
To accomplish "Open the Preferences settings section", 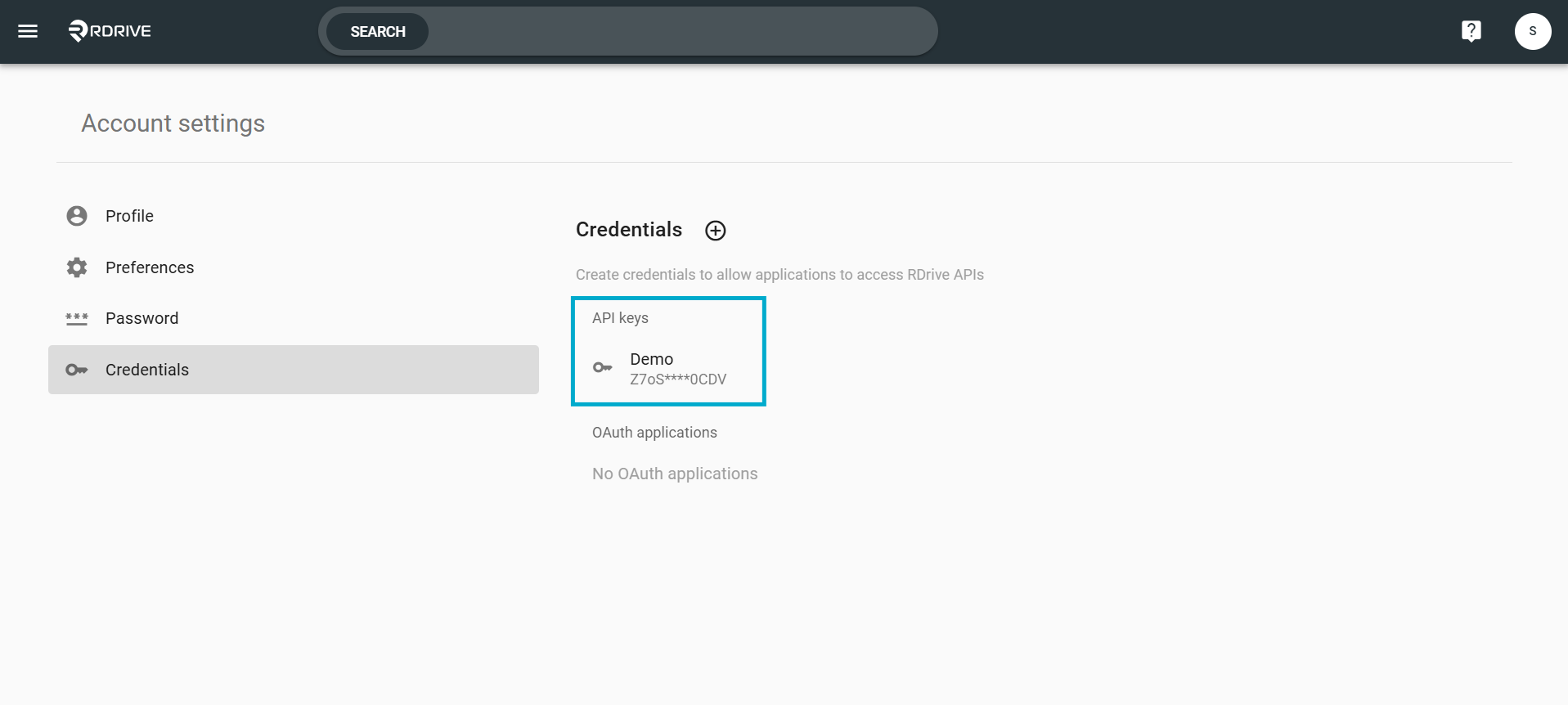I will tap(293, 267).
